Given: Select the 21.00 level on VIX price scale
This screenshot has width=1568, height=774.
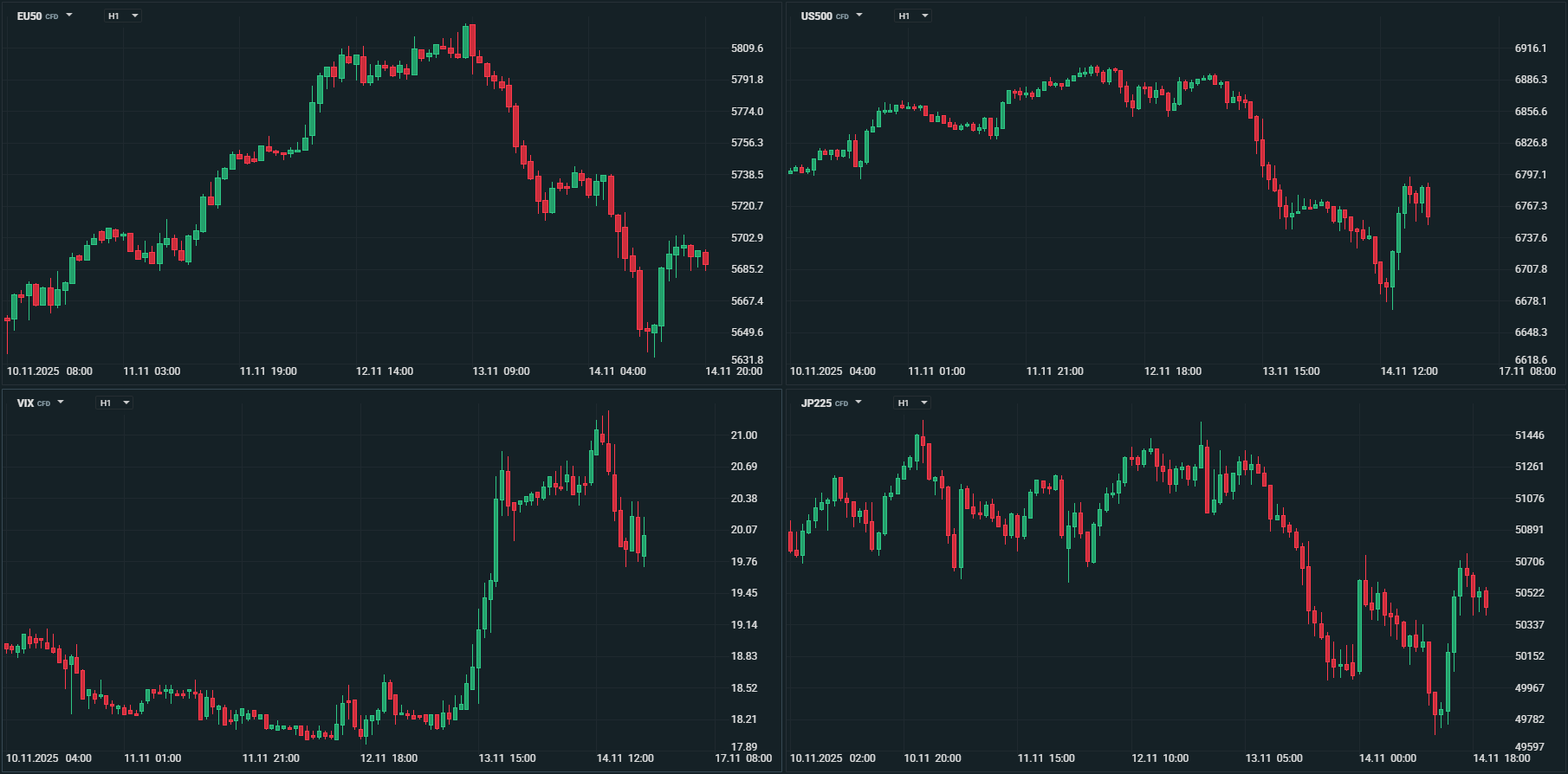Looking at the screenshot, I should click(743, 435).
